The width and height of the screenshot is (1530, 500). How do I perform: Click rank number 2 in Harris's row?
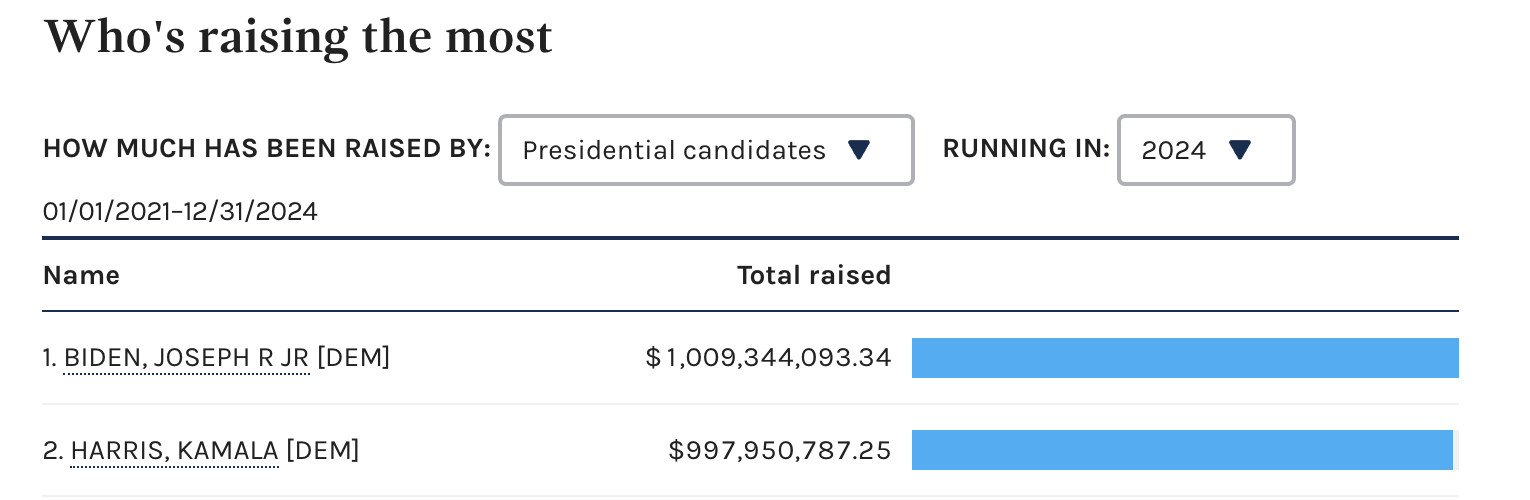coord(51,451)
